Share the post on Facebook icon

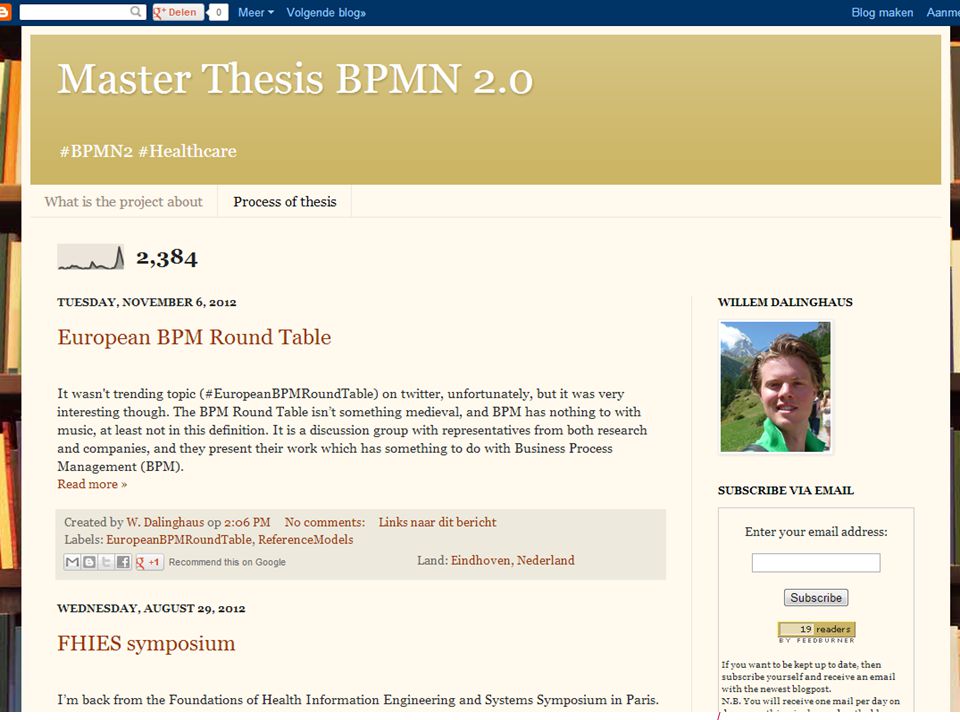click(123, 561)
